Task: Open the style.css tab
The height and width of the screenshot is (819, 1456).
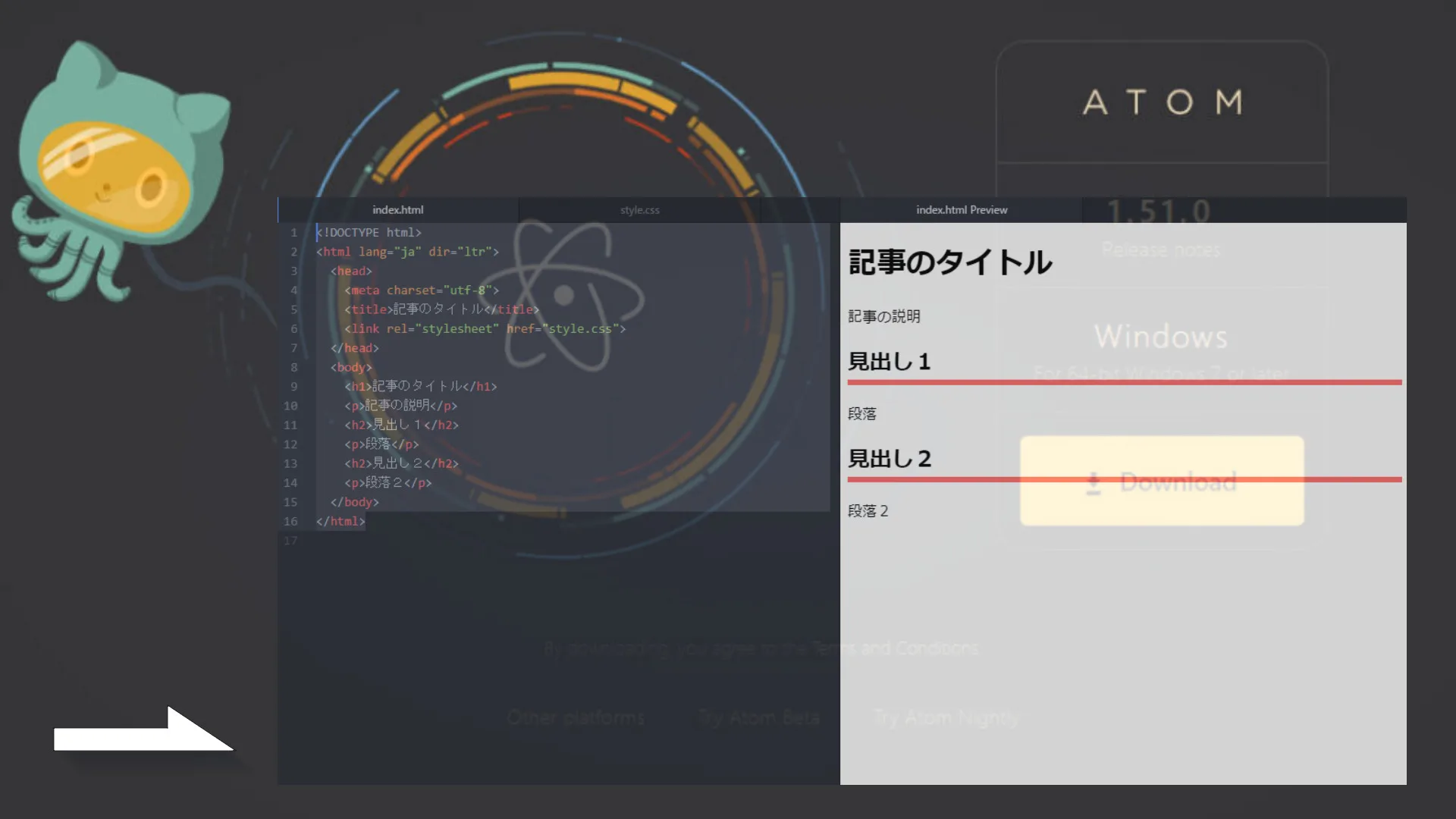Action: coord(639,210)
